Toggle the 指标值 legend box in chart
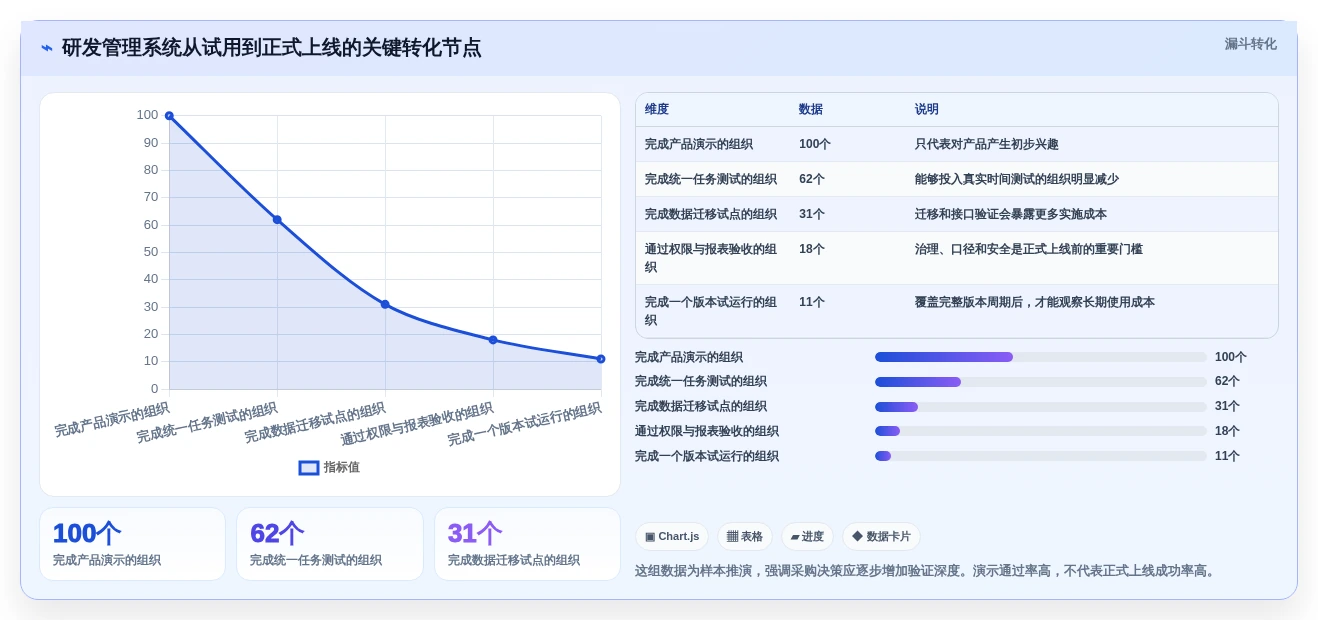Screen dimensions: 1318x620 [309, 467]
